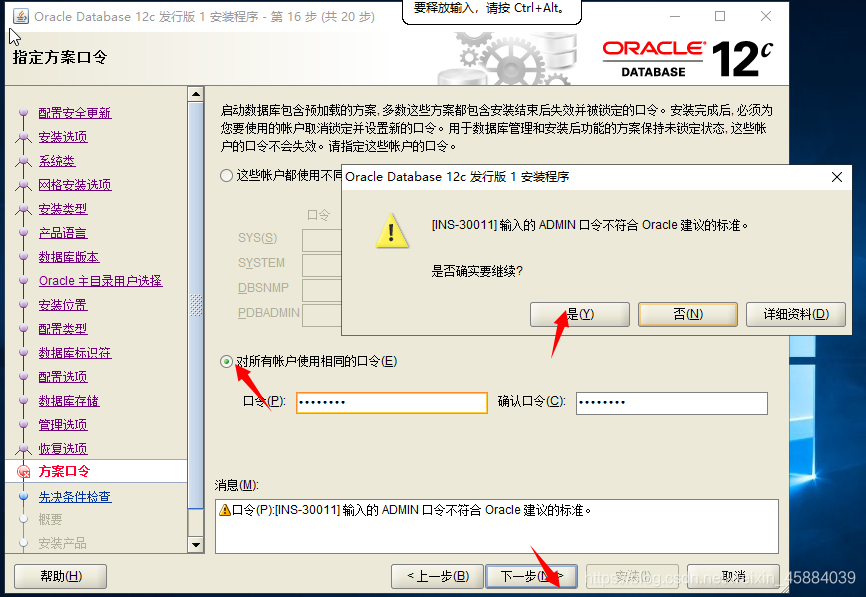Click the step bullet beside 先决条件检查

click(x=23, y=496)
